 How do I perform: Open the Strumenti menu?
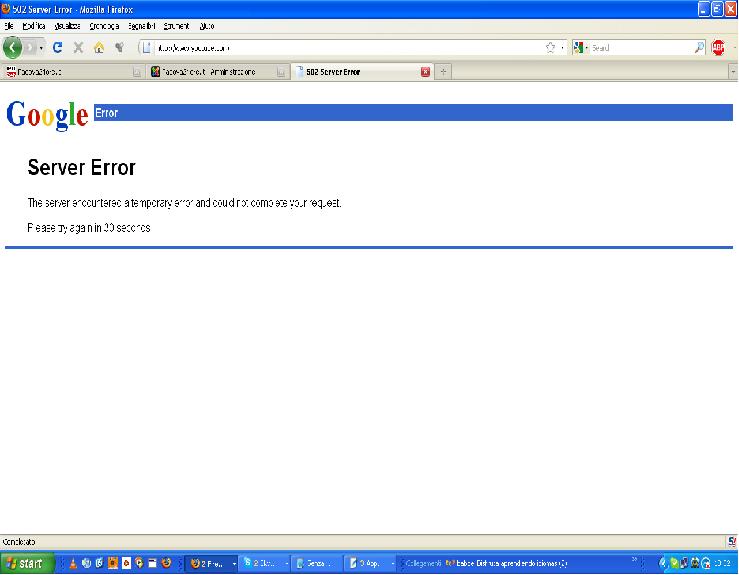(176, 26)
